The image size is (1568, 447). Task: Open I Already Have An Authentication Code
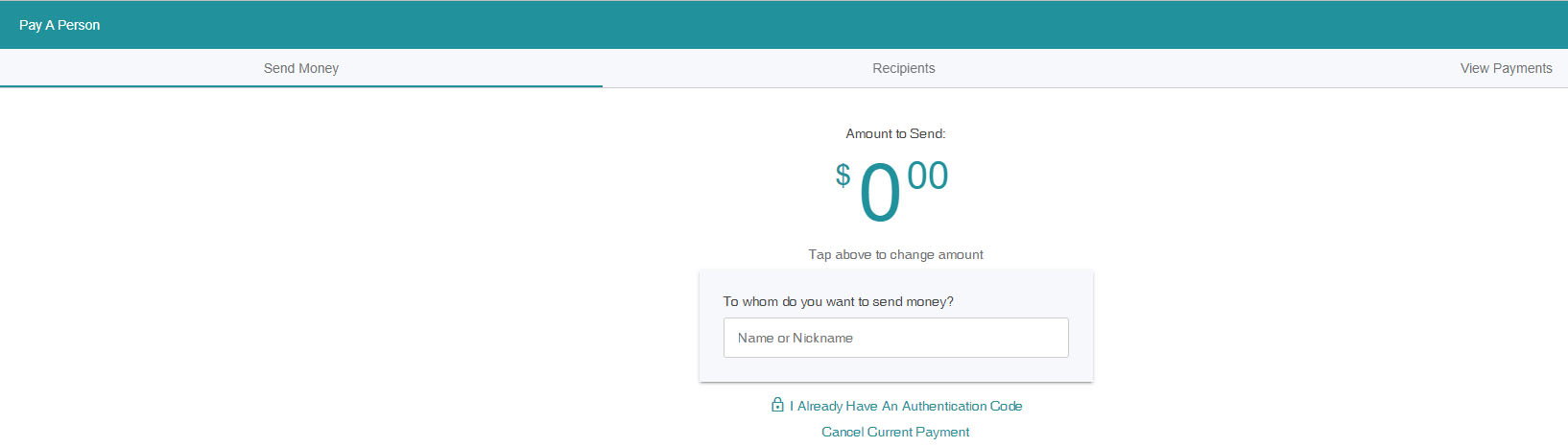[905, 406]
